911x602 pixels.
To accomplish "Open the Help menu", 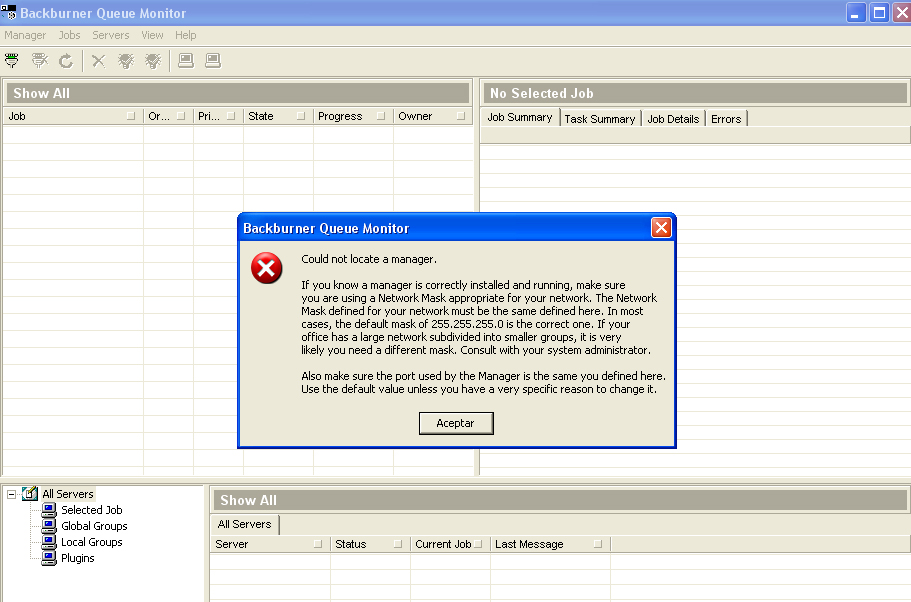I will coord(186,35).
